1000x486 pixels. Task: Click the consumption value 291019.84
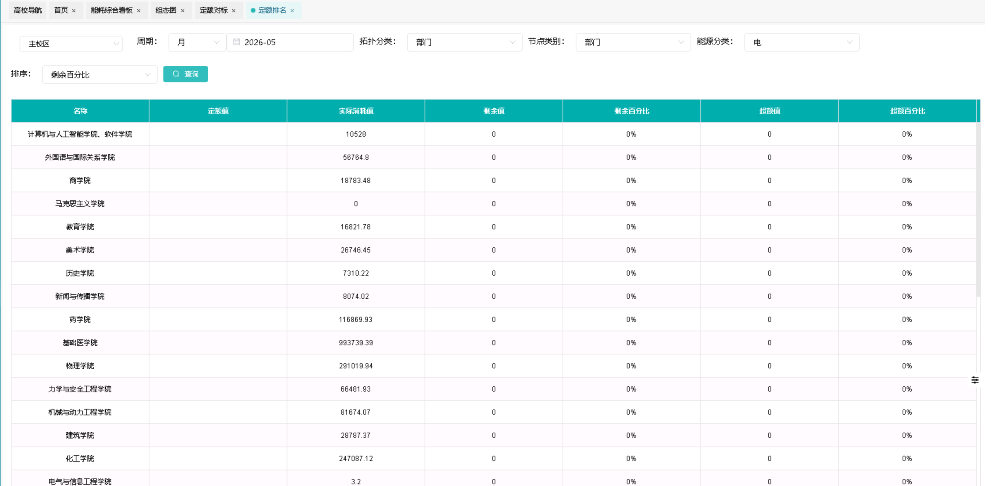tap(356, 366)
